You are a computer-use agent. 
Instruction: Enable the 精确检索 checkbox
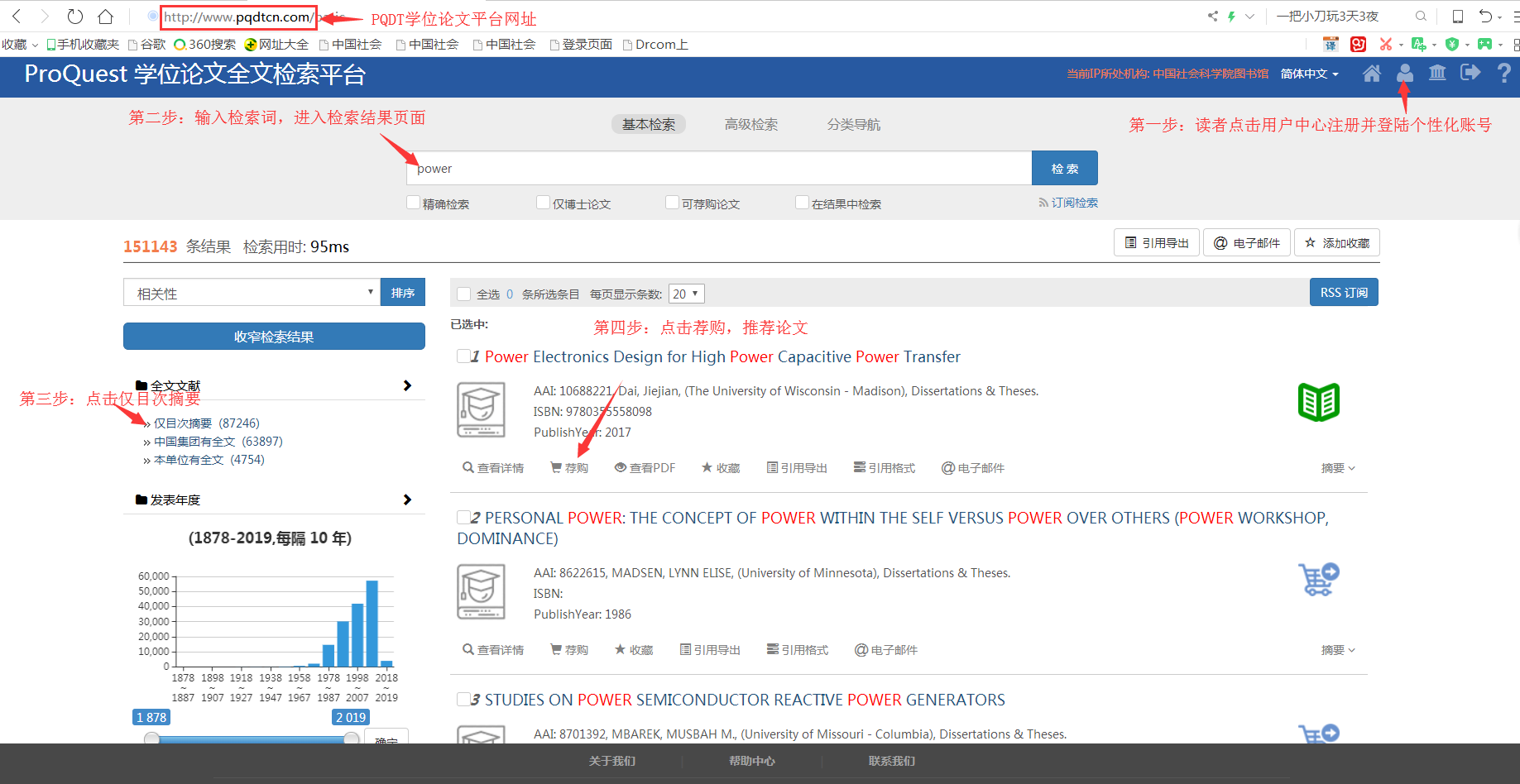(414, 203)
